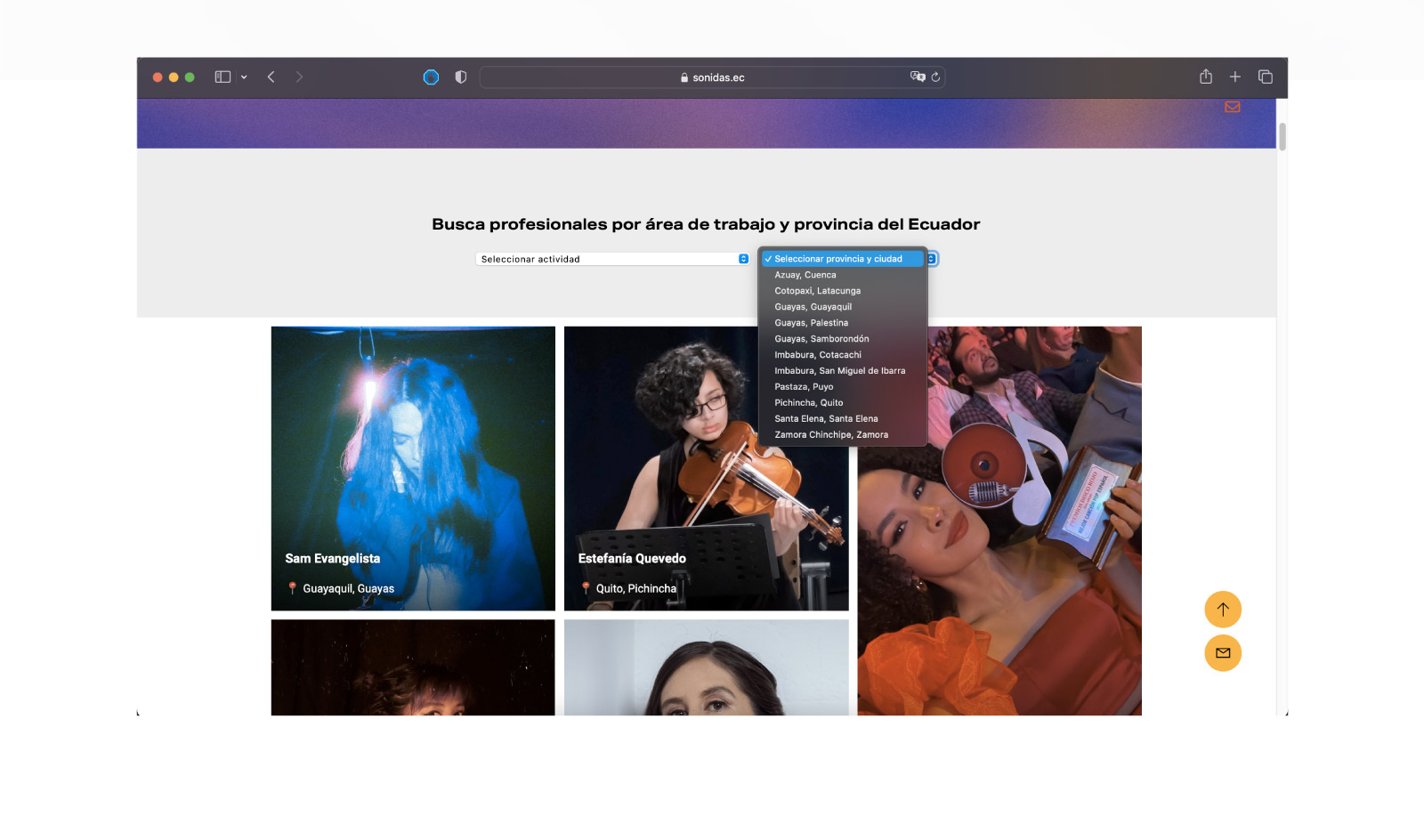Click the translate icon in address bar

click(x=917, y=77)
